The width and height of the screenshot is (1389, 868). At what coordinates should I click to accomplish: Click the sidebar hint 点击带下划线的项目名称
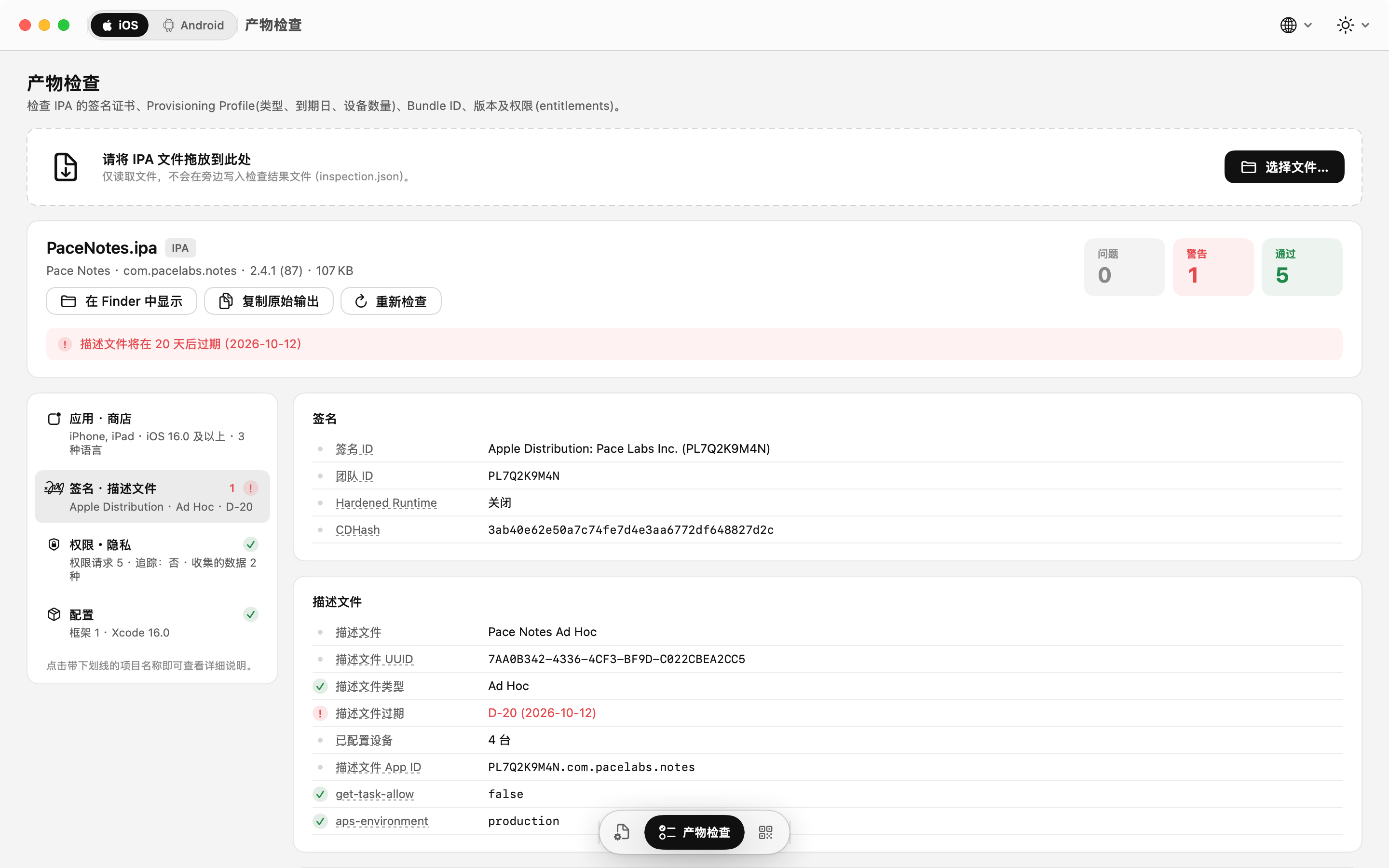[151, 665]
